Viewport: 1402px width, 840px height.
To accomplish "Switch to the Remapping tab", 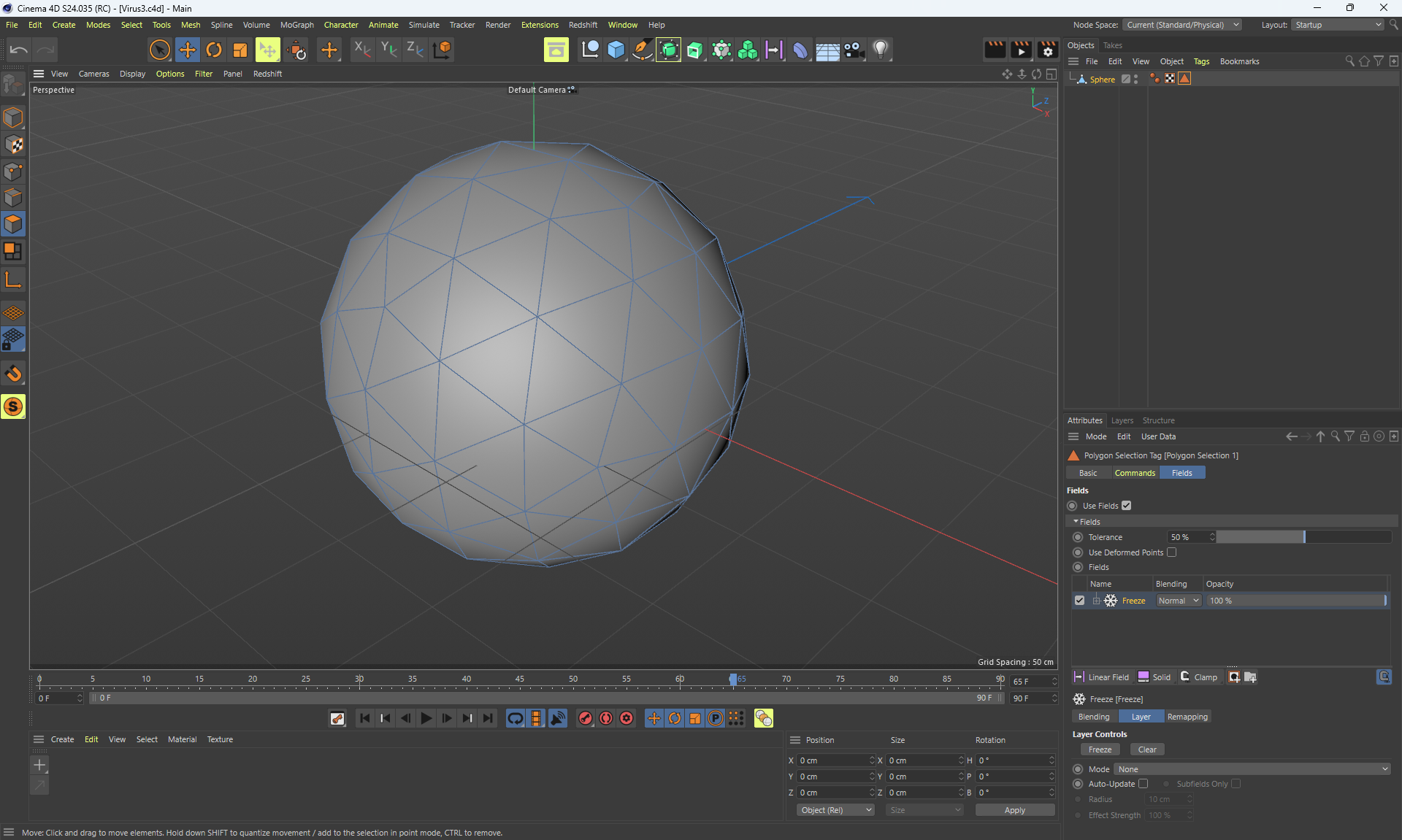I will pyautogui.click(x=1187, y=717).
